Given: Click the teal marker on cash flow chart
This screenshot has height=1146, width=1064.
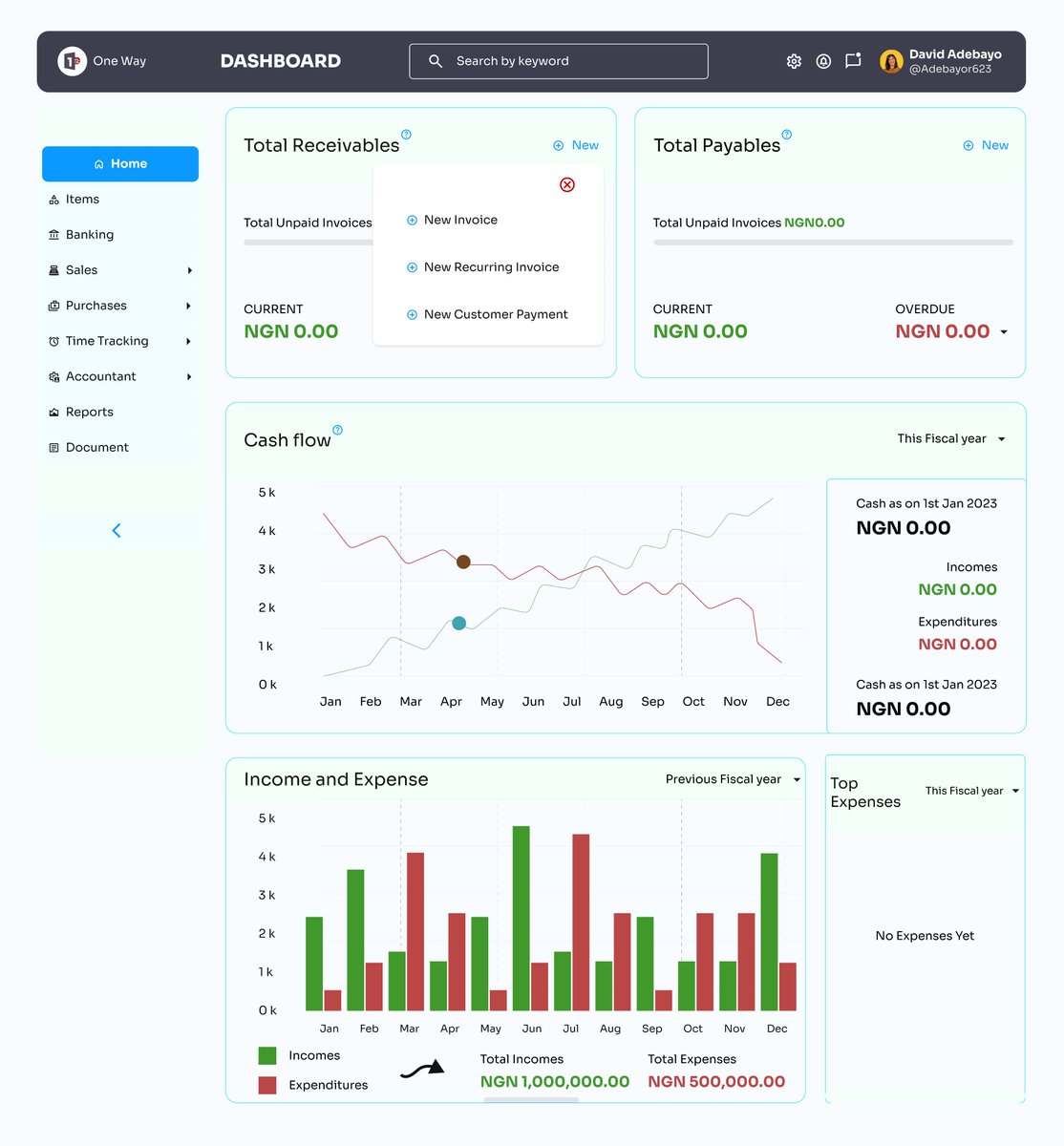Looking at the screenshot, I should click(x=458, y=623).
